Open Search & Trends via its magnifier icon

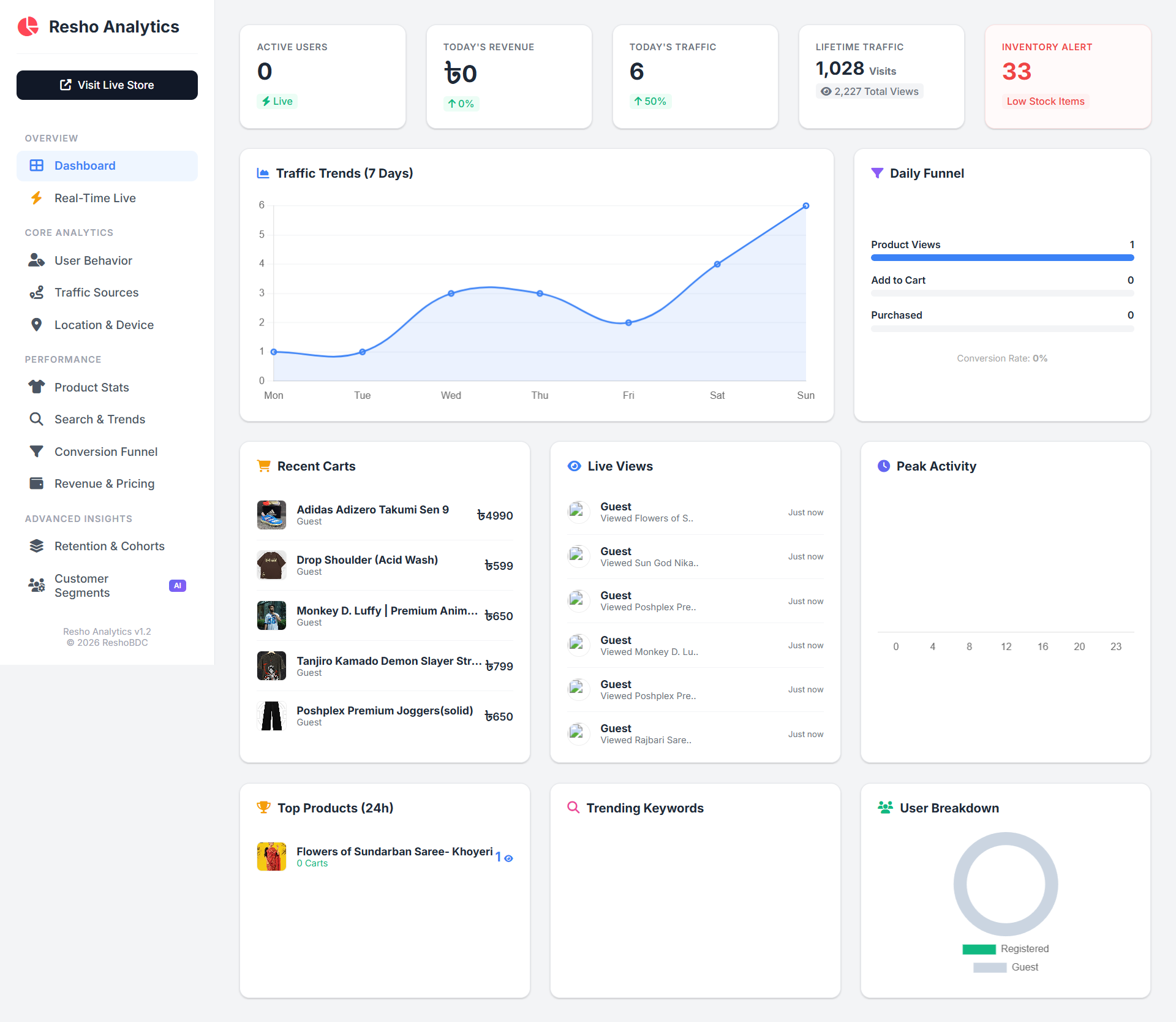37,419
